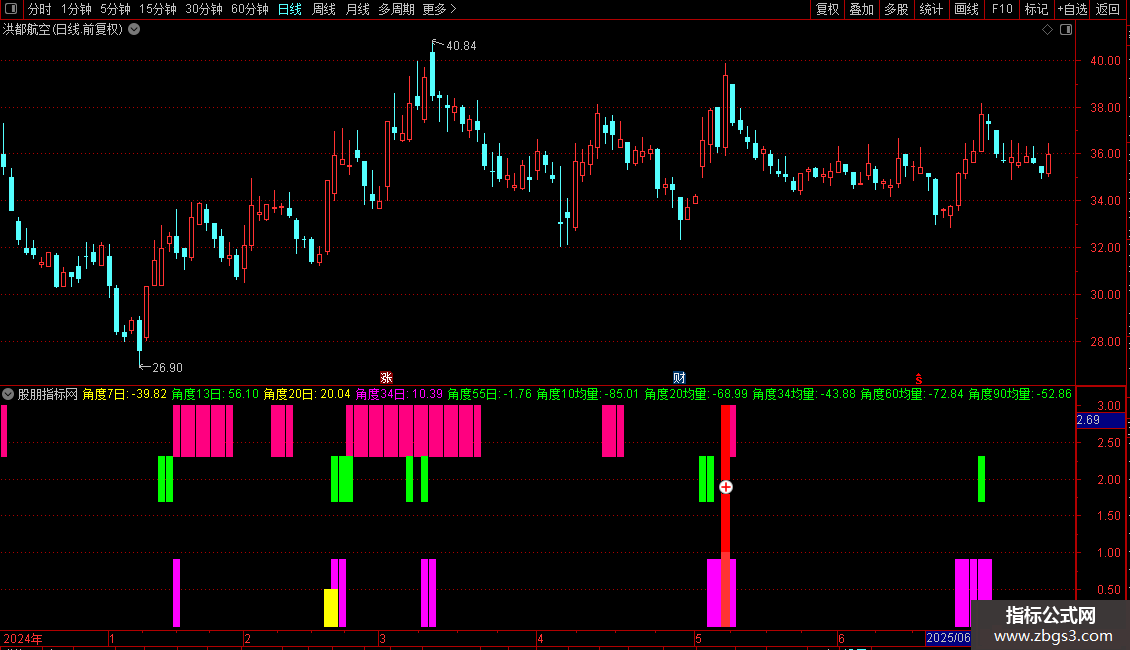Switch to 日线 daily chart
Screen dimensions: 1130x650
click(x=290, y=9)
